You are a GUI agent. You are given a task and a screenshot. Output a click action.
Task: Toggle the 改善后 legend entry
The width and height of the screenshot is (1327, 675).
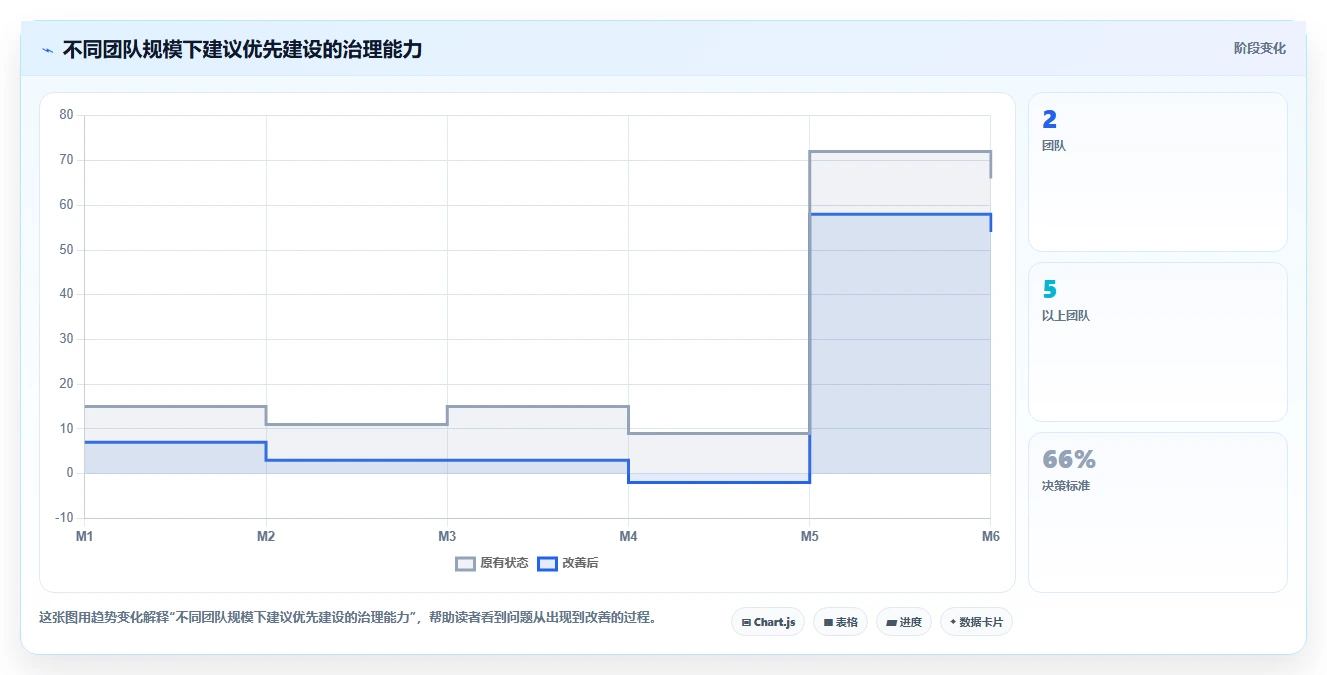[568, 563]
